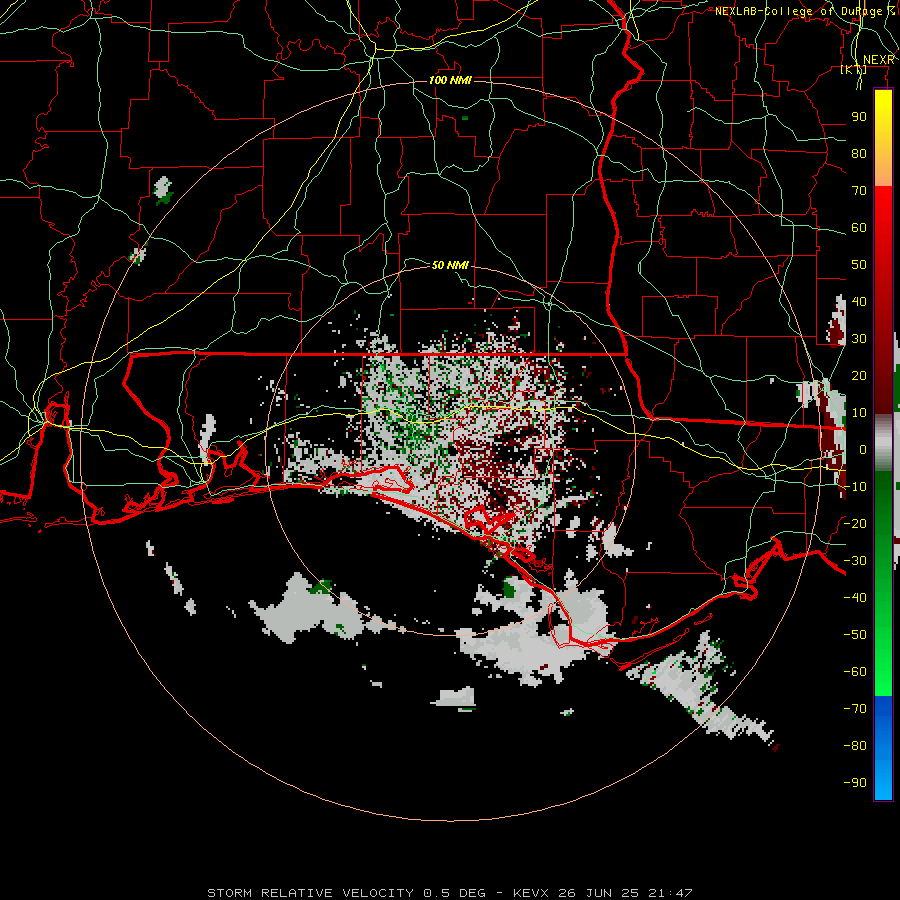900x900 pixels.
Task: Click the Storm Relative Velocity caption at bottom
Action: coord(450,893)
